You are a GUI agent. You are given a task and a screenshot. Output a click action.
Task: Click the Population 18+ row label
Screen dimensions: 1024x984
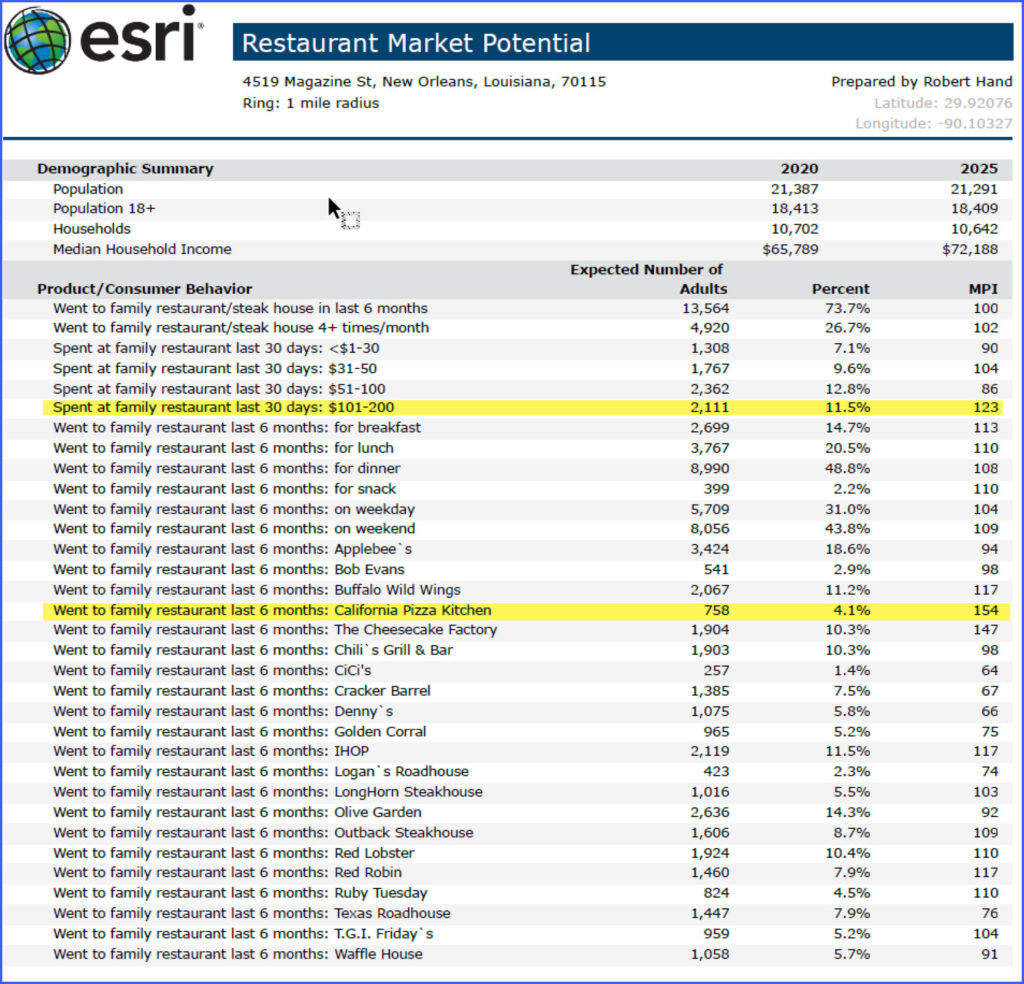pyautogui.click(x=104, y=208)
